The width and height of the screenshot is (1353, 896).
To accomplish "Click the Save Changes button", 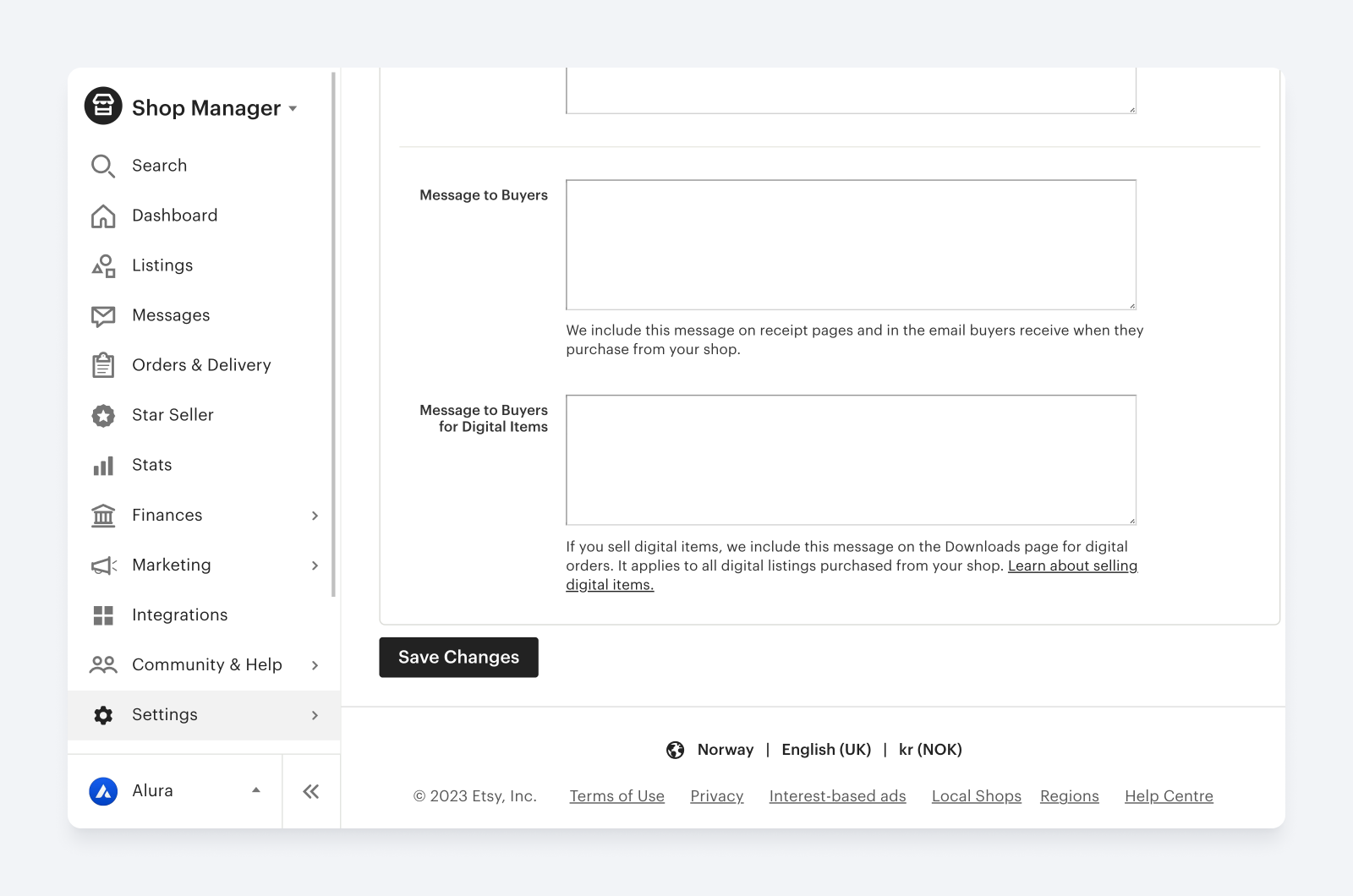I will (x=458, y=657).
